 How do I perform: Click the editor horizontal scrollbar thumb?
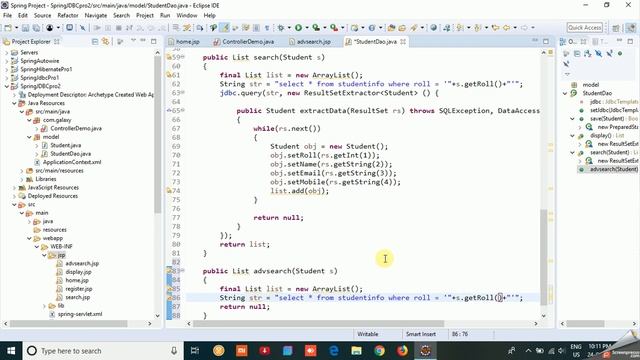click(319, 324)
